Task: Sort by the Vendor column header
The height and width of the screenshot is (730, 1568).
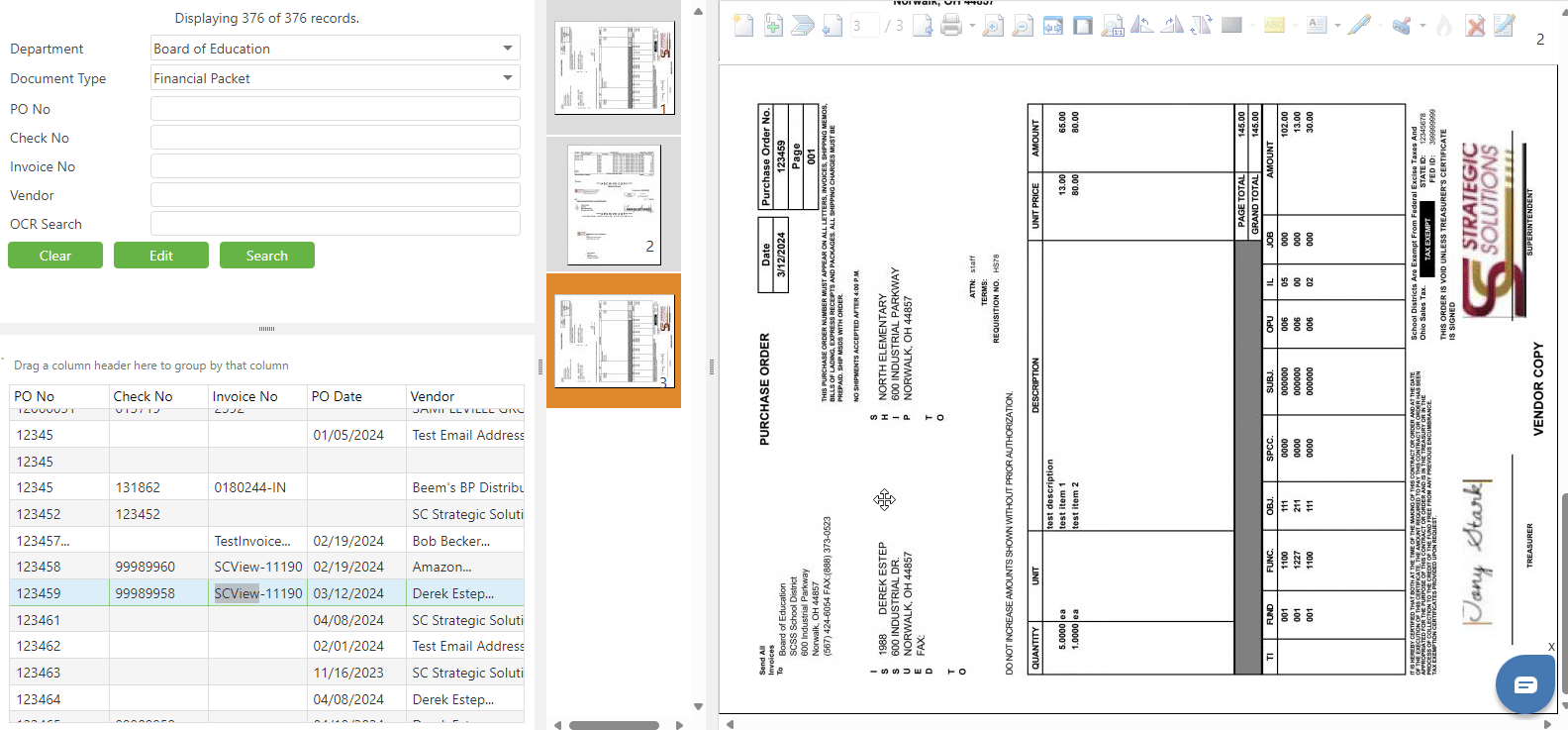Action: point(465,396)
